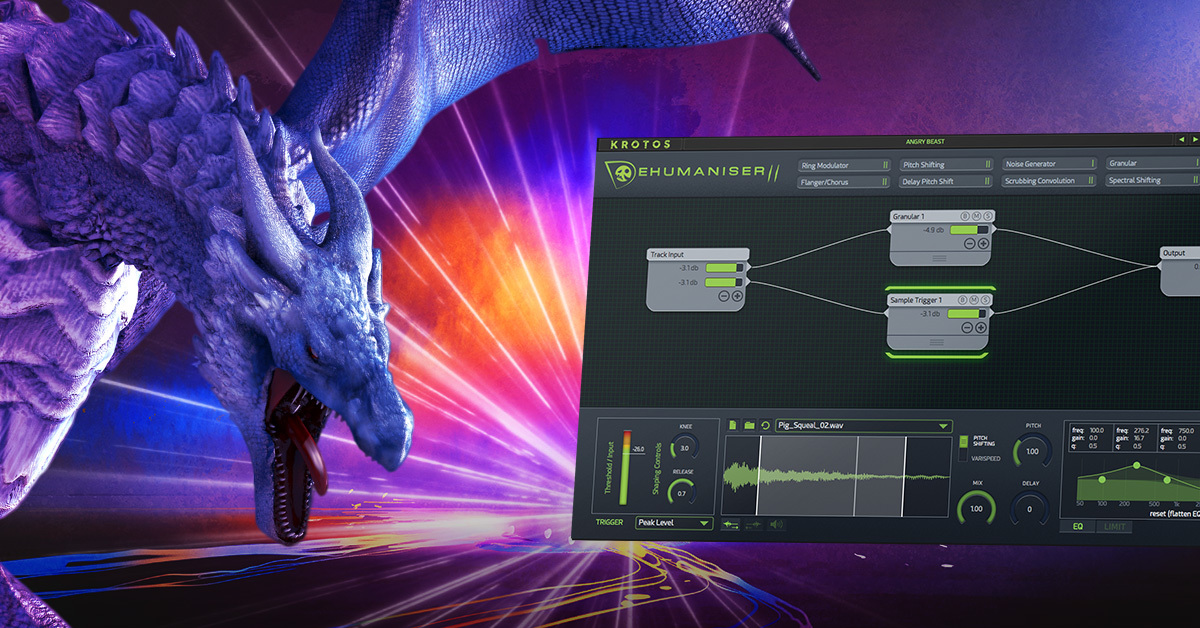
Task: Add a Scrubbing Convolution module
Action: coord(1051,181)
